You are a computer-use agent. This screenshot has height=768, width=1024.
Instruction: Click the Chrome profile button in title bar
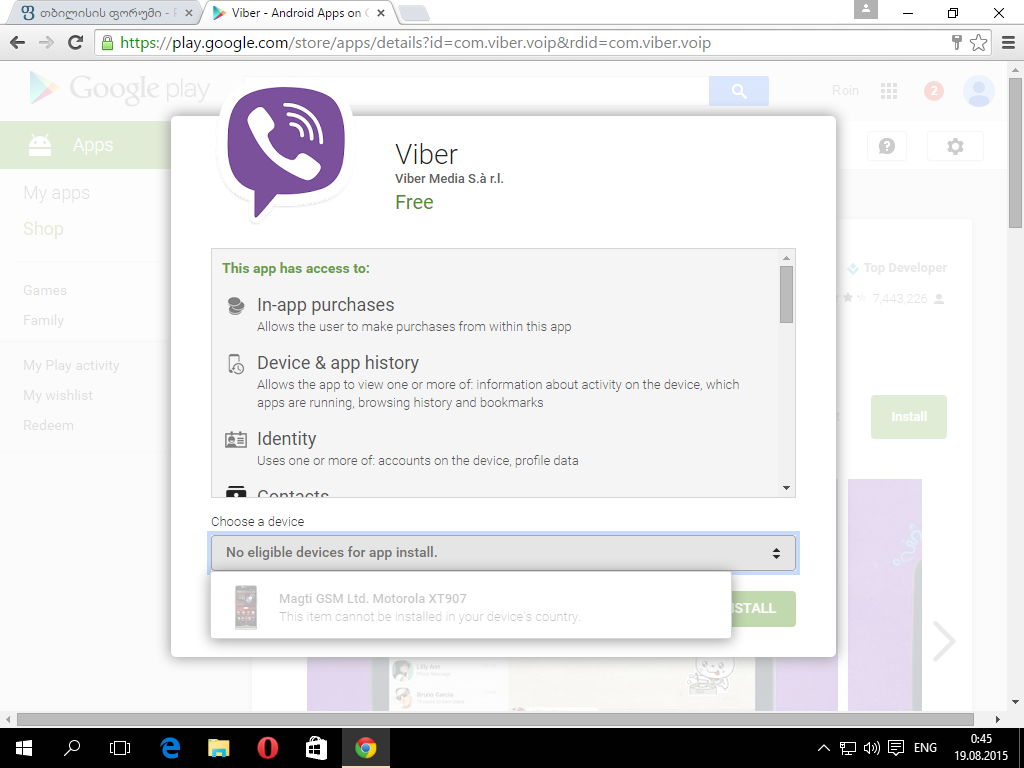(x=865, y=9)
